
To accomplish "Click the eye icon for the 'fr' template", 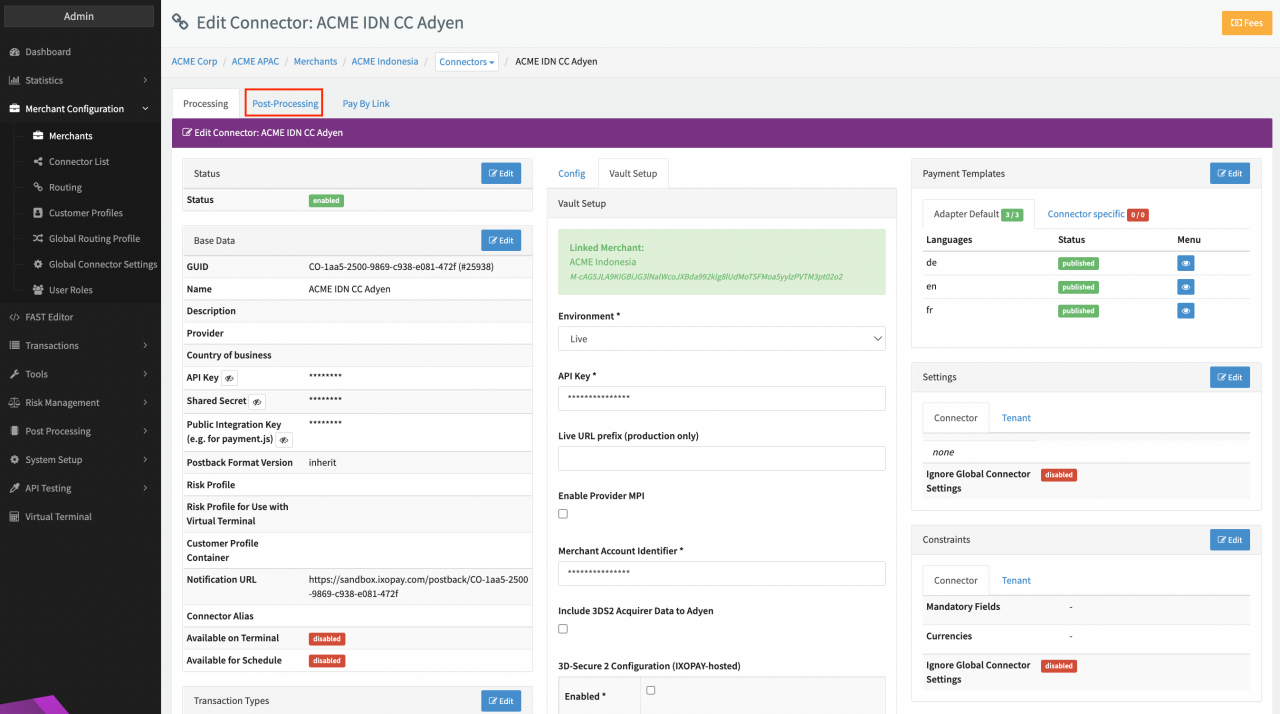I will coord(1185,311).
